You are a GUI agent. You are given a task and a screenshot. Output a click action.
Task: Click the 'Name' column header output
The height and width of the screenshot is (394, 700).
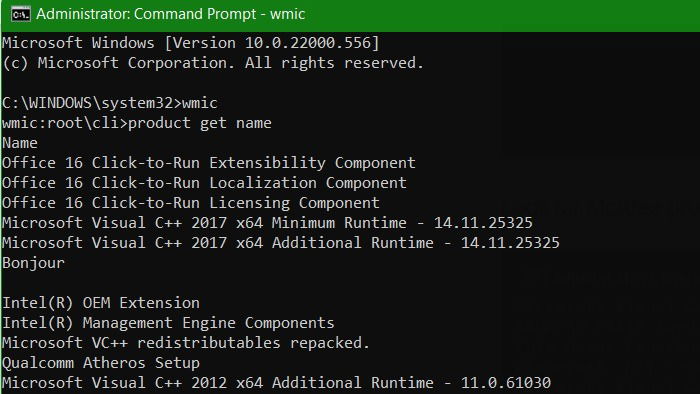pos(20,143)
